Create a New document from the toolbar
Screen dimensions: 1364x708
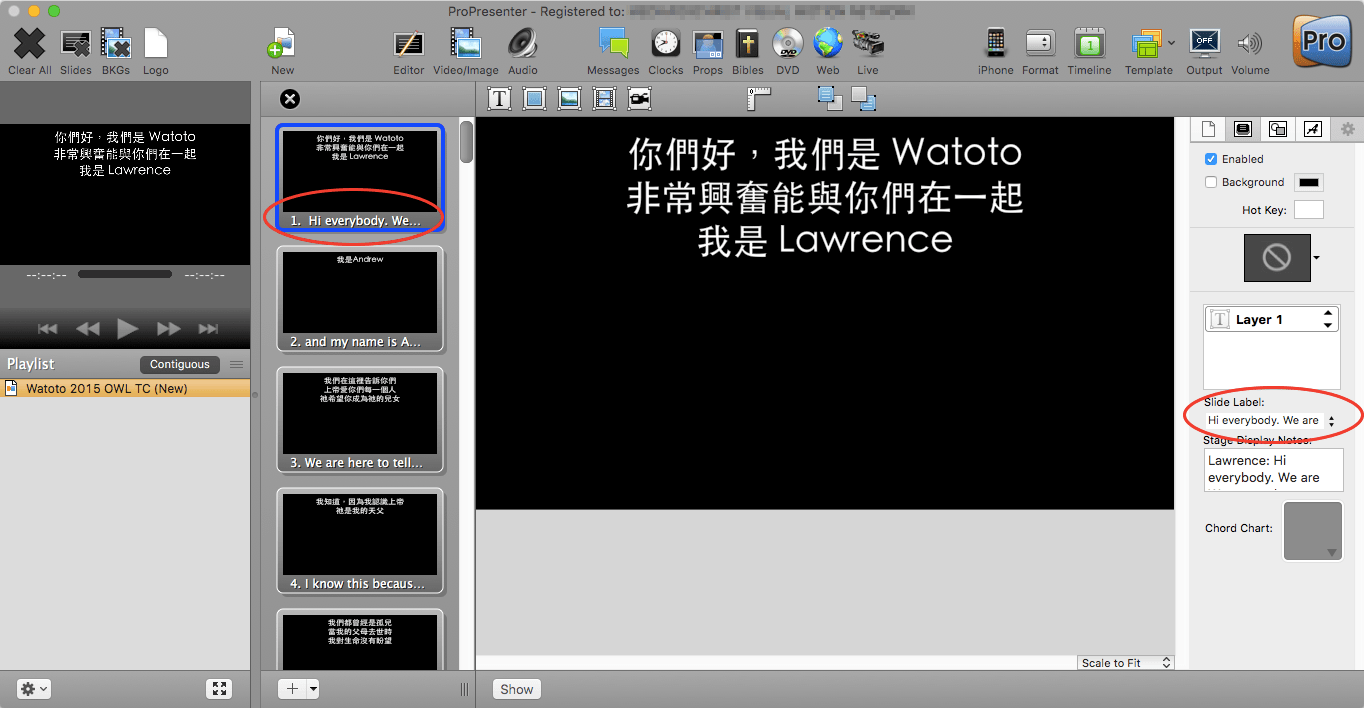pyautogui.click(x=282, y=44)
